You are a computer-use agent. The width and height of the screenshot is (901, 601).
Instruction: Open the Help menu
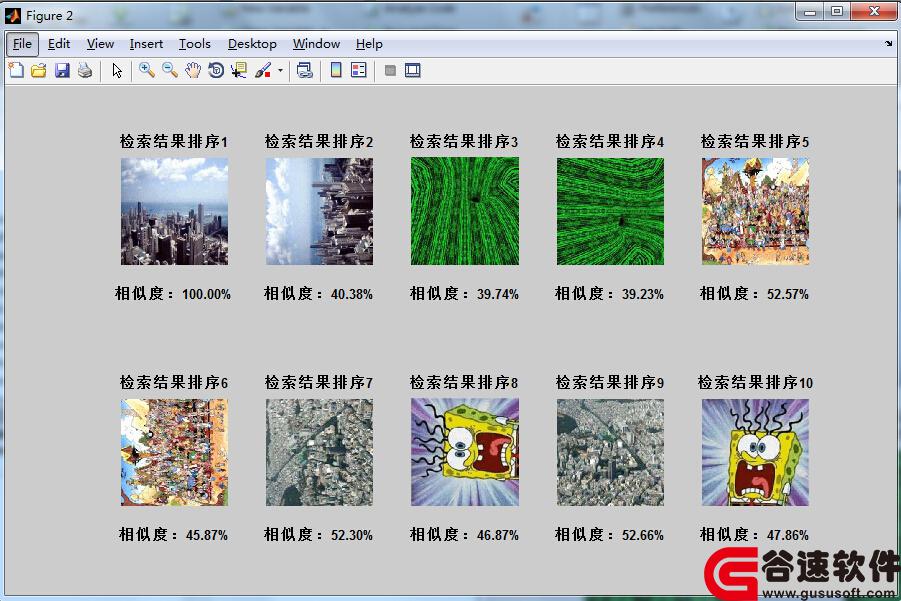(369, 44)
